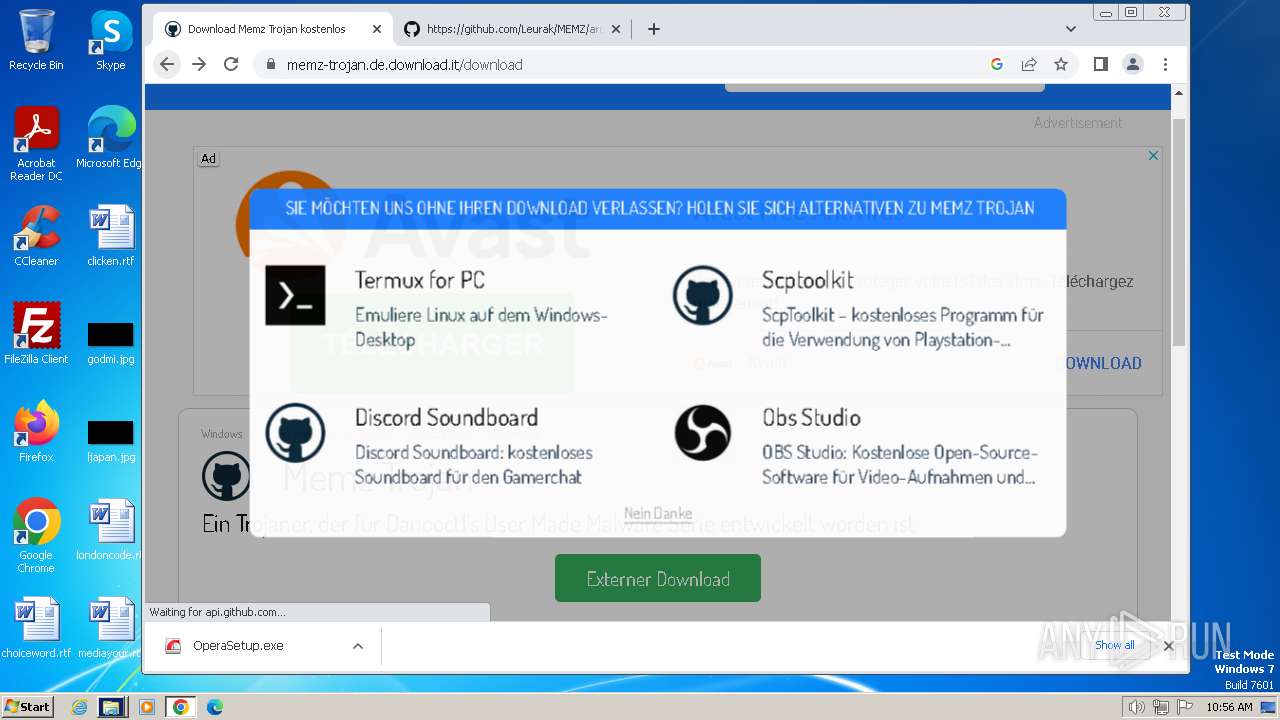Viewport: 1280px width, 720px height.
Task: Open Scptoolkit title link
Action: tap(808, 280)
